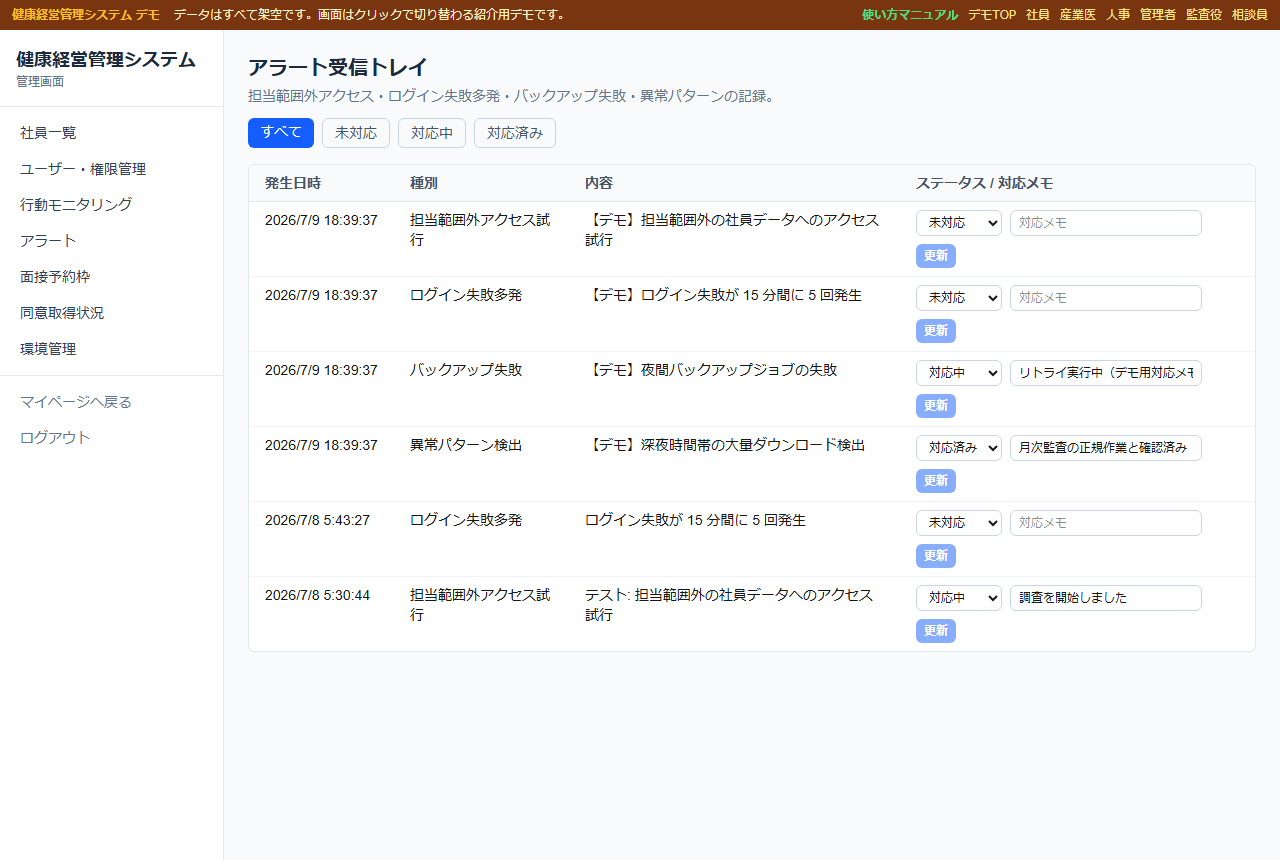Click 更新 for 【デモ】担当範囲外アクセス row
The width and height of the screenshot is (1280, 860).
click(x=936, y=256)
